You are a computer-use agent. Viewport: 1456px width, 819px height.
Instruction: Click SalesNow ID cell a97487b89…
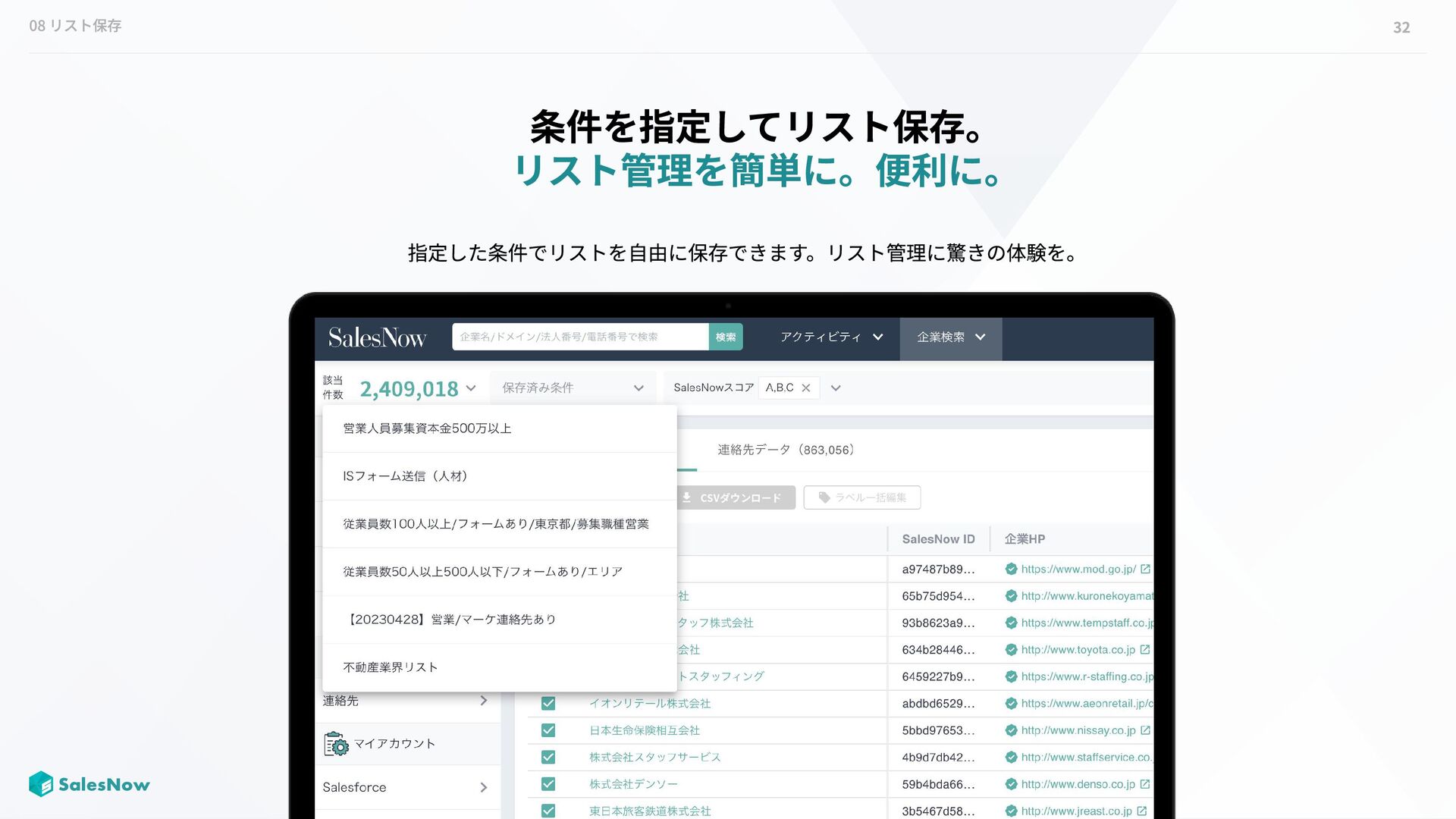pyautogui.click(x=938, y=569)
